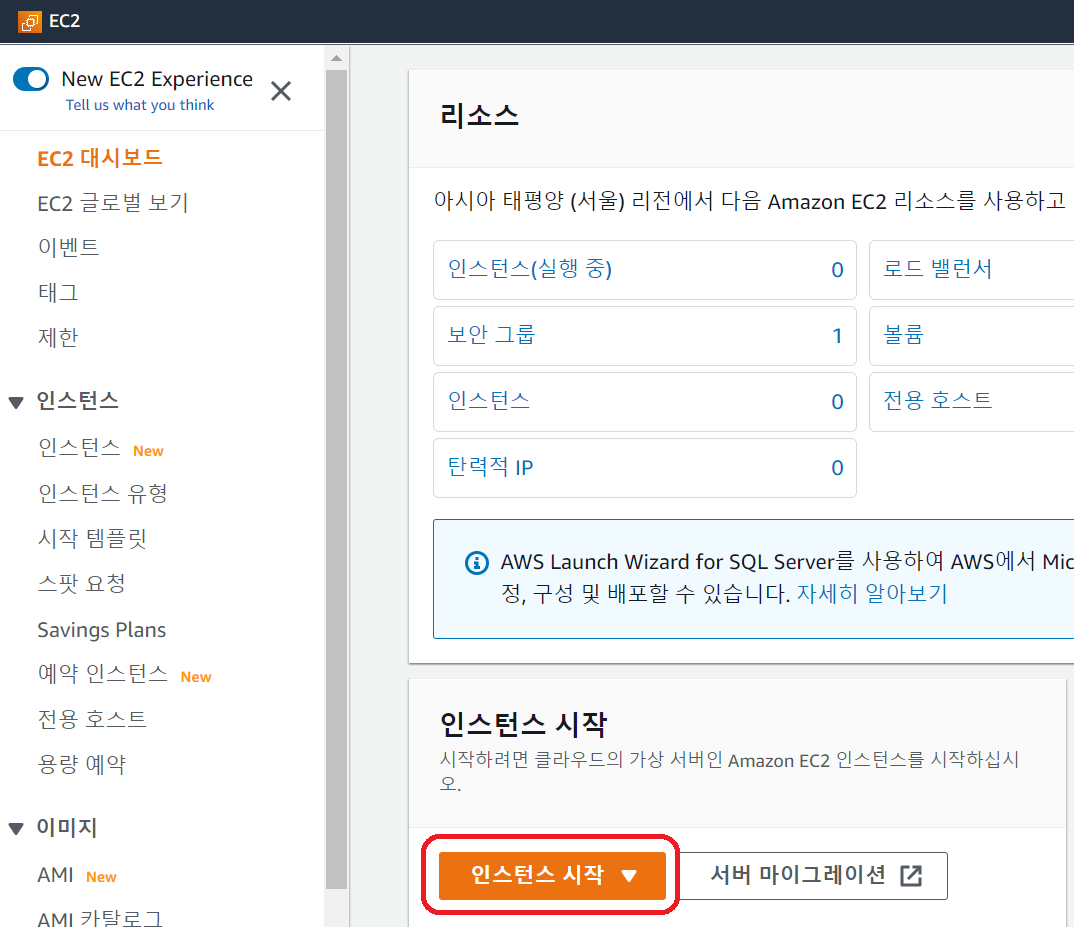This screenshot has height=927, width=1074.
Task: Click the orange 인스턴스 시작 button
Action: (552, 876)
